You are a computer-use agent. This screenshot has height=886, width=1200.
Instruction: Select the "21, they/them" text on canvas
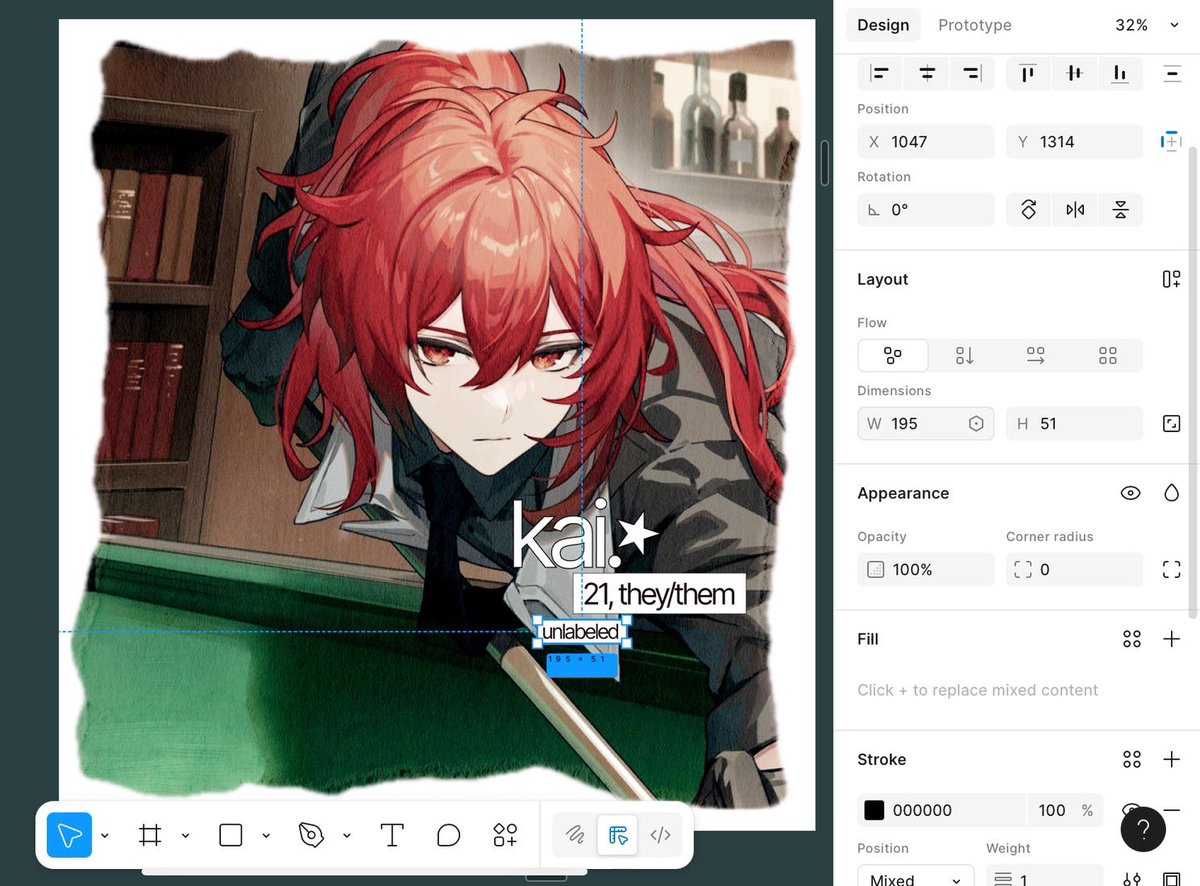click(x=659, y=594)
